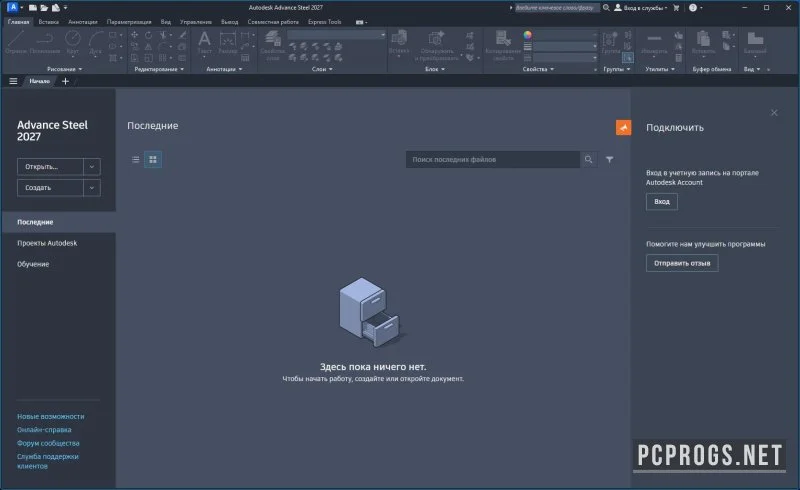Switch to the Управление ribbon tab

195,22
